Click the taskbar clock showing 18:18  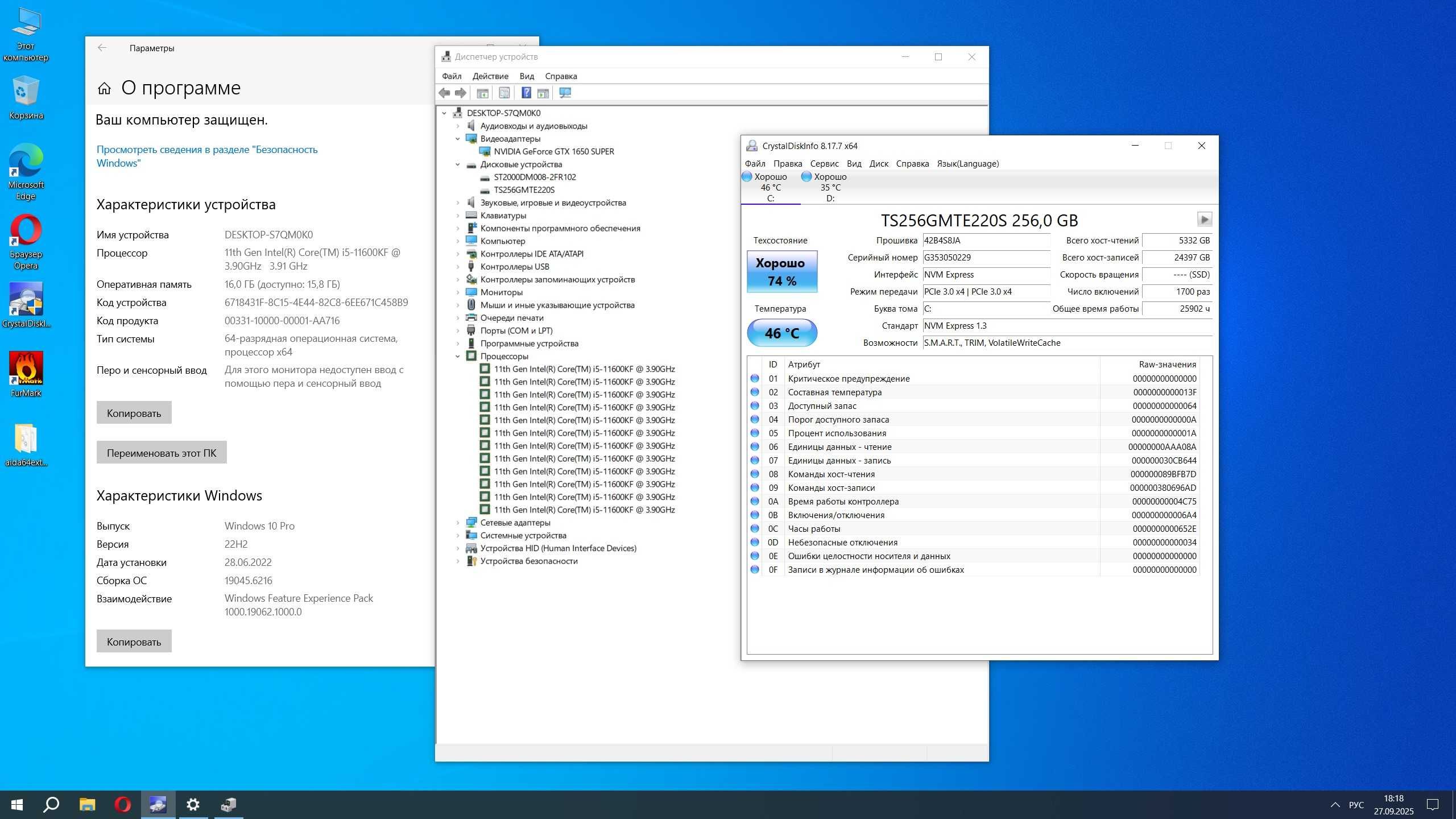(x=1393, y=805)
